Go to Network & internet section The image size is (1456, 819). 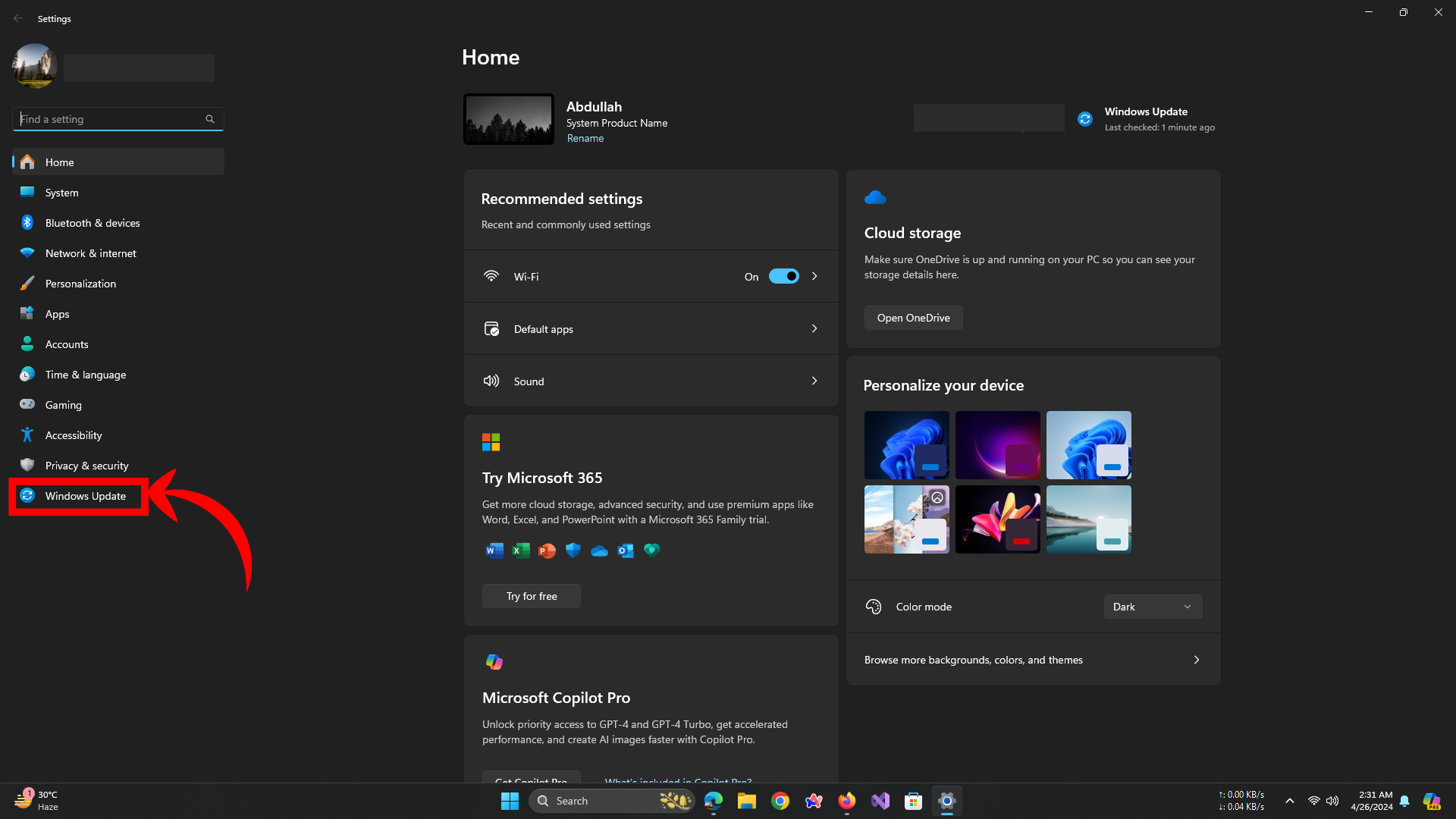click(90, 253)
